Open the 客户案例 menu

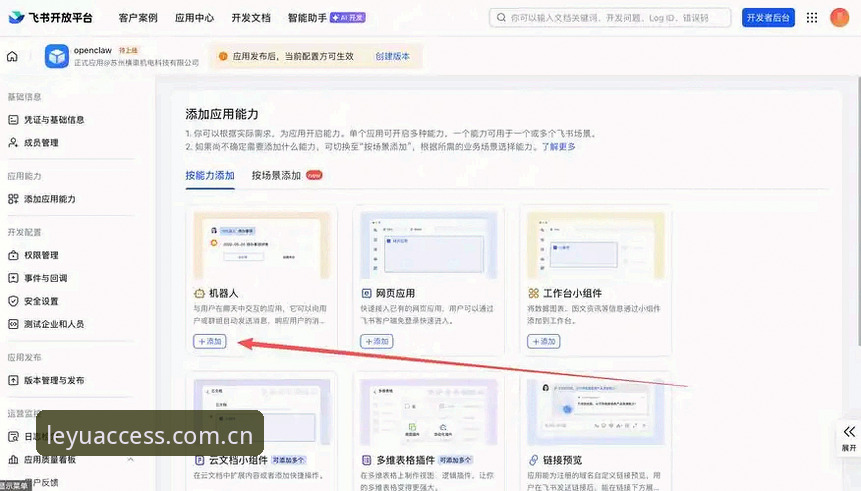pyautogui.click(x=138, y=18)
